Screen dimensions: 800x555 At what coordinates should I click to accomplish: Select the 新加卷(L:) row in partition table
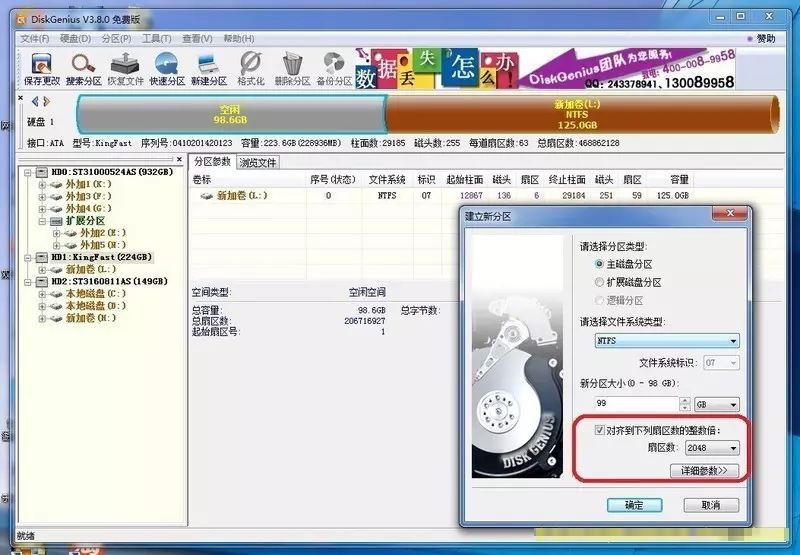pos(442,195)
